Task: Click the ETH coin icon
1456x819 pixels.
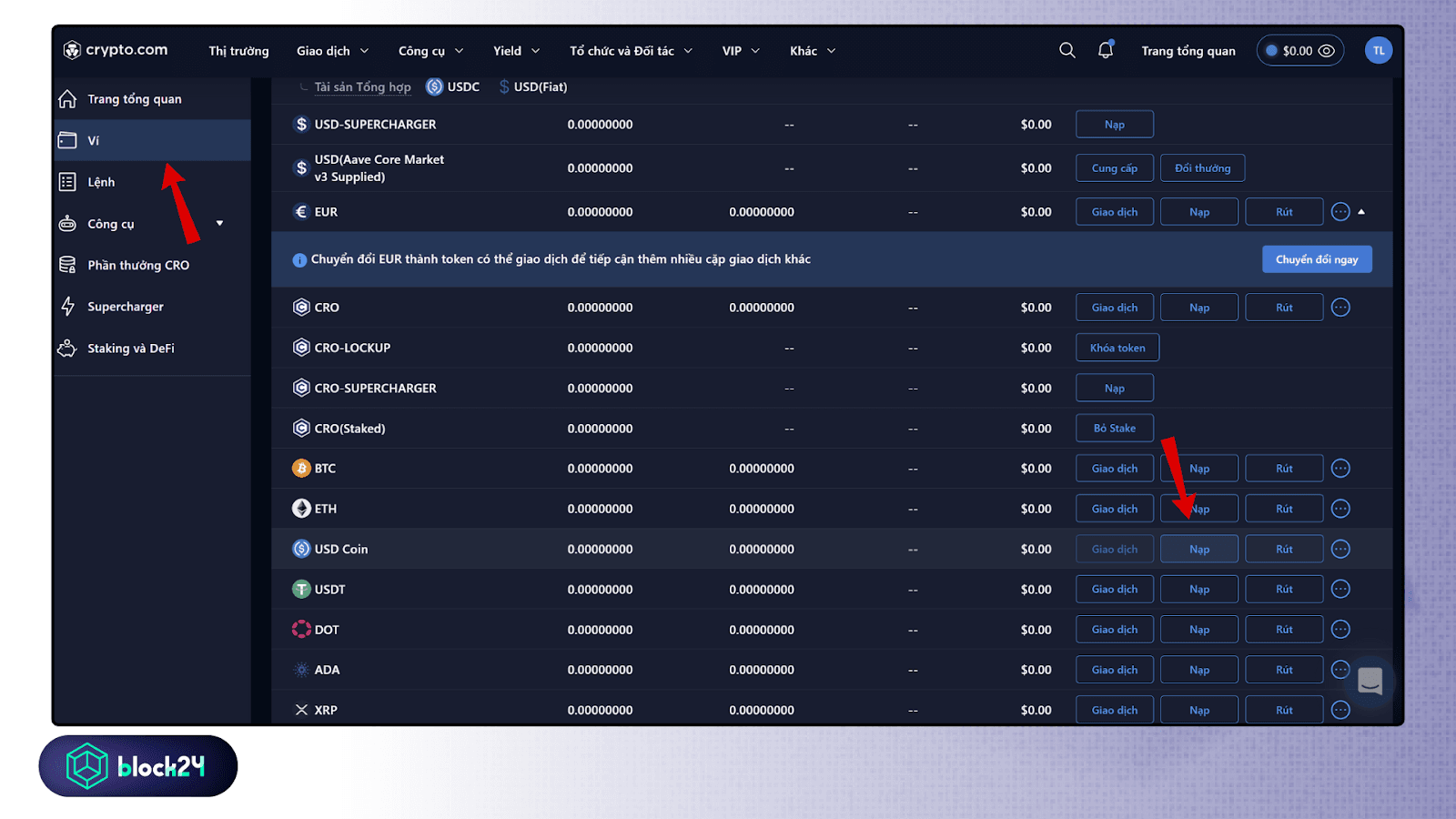Action: pyautogui.click(x=301, y=509)
